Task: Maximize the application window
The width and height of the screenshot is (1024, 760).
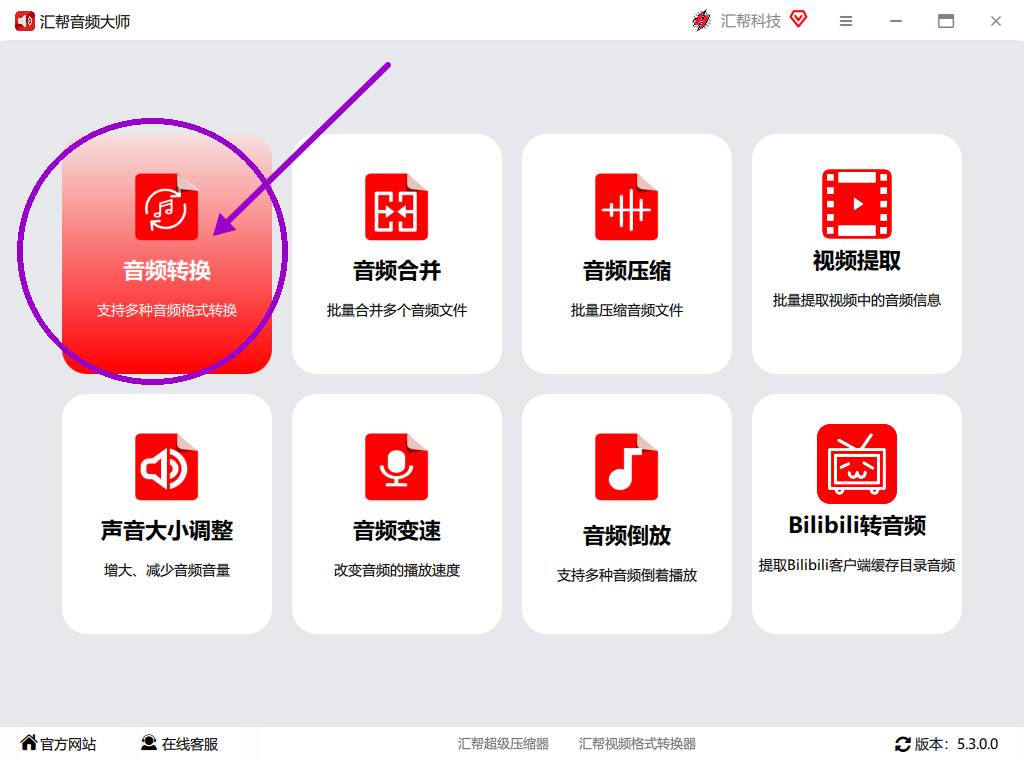Action: 946,22
